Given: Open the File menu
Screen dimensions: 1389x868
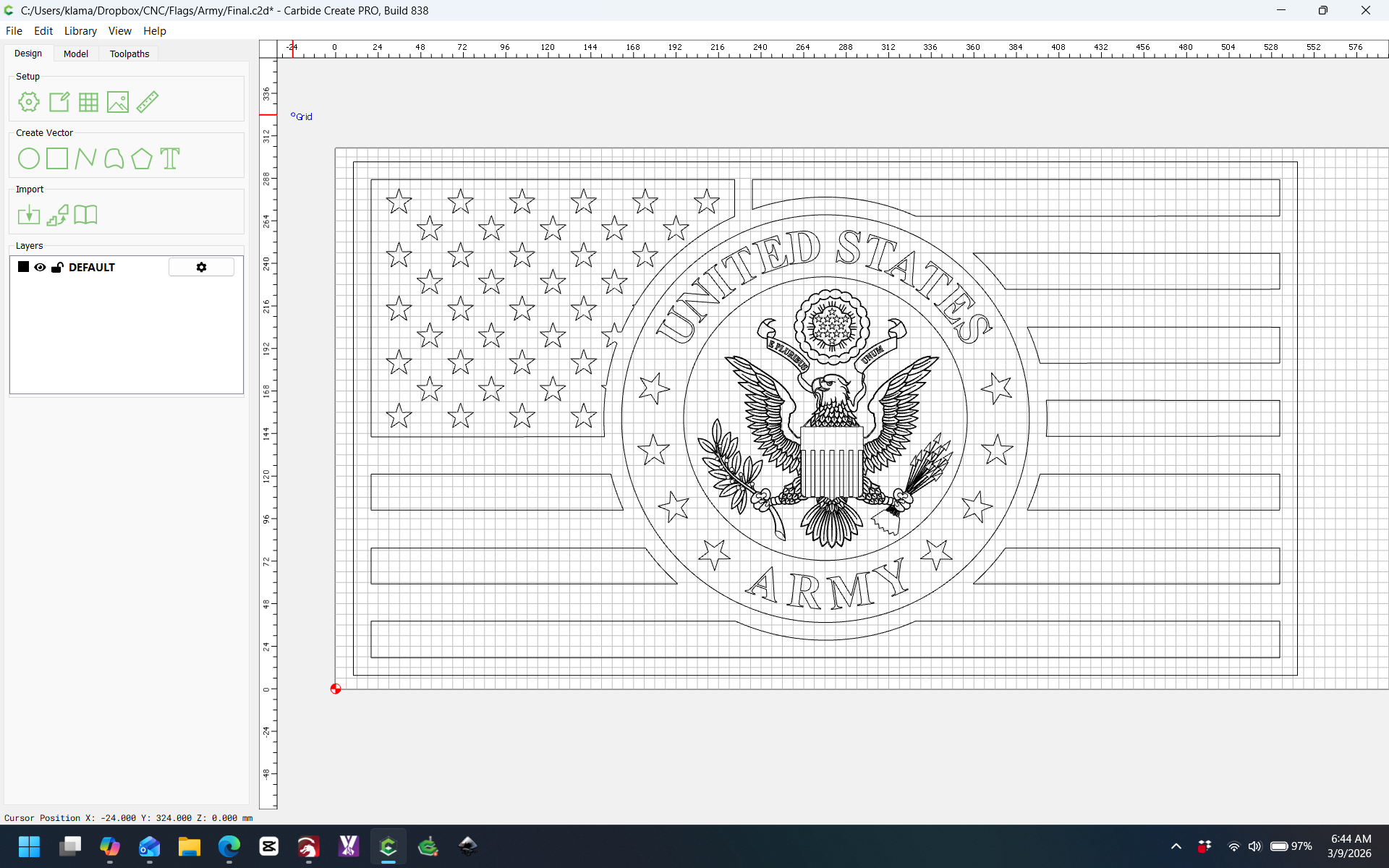Looking at the screenshot, I should (14, 31).
